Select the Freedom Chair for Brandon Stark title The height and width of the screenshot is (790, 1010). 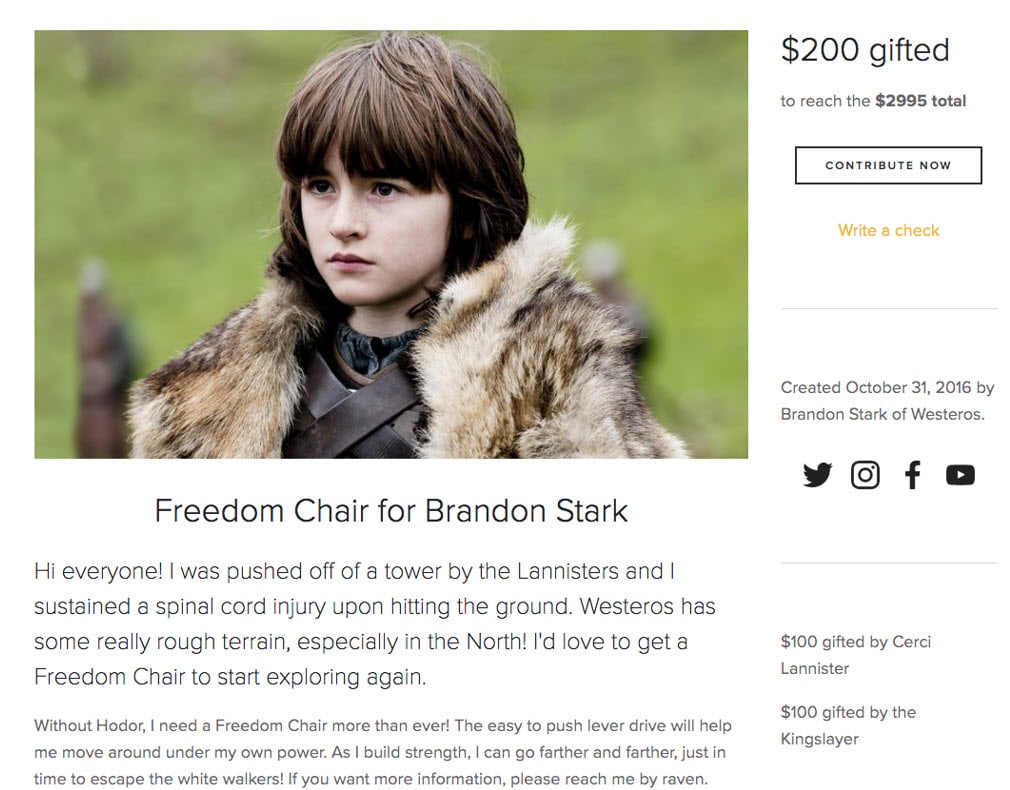point(391,510)
